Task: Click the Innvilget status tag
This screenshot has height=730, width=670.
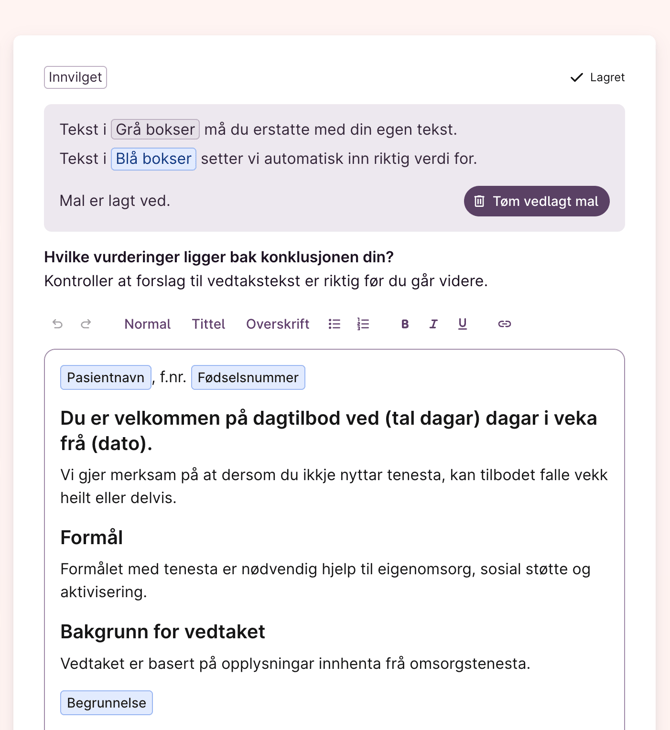Action: coord(75,77)
